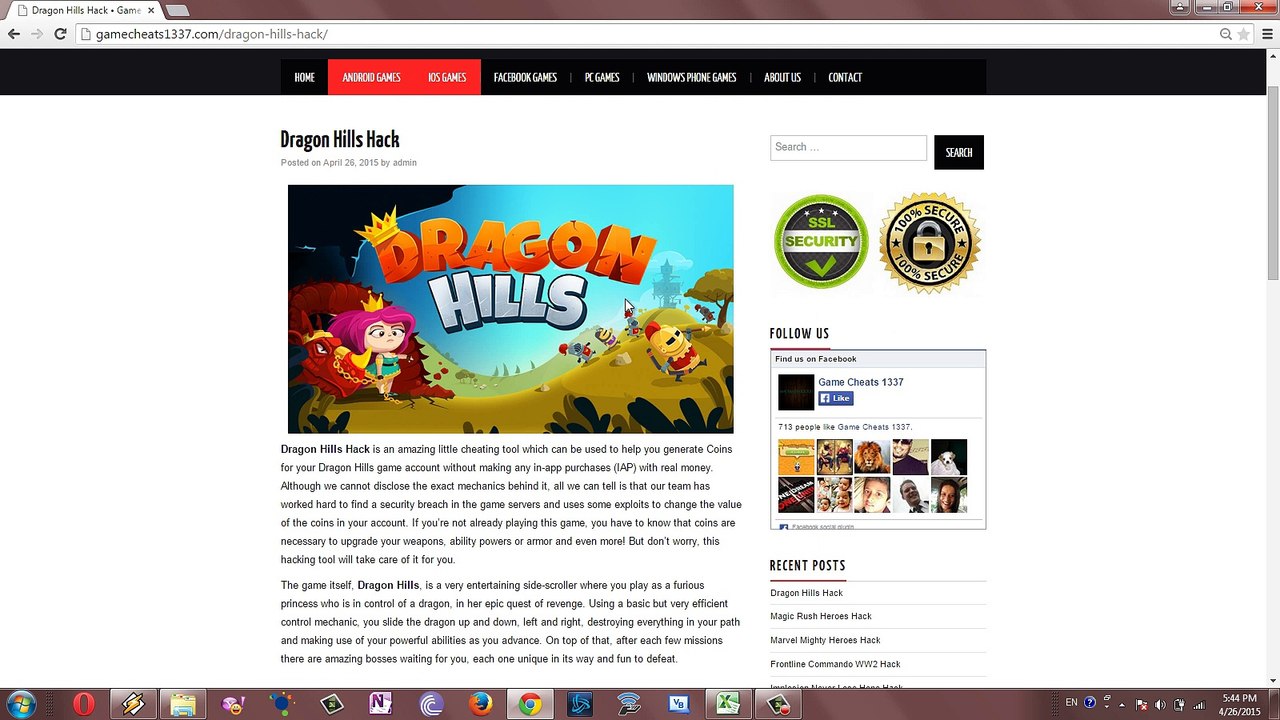Viewport: 1280px width, 720px height.
Task: Click the EN language indicator in tray
Action: click(x=1072, y=703)
